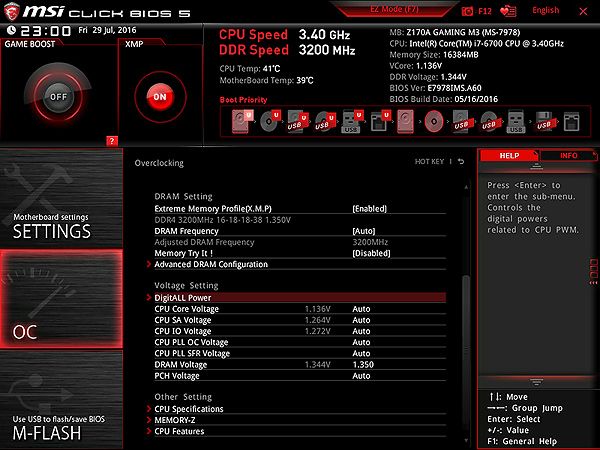Change Extreme Memory Profile (X.M.P) Enabled value
600x450 pixels.
[x=369, y=209]
